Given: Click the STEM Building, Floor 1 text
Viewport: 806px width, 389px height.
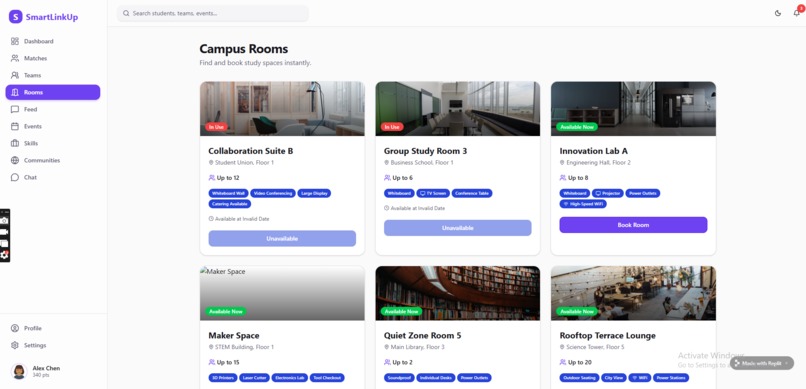Looking at the screenshot, I should click(x=244, y=347).
